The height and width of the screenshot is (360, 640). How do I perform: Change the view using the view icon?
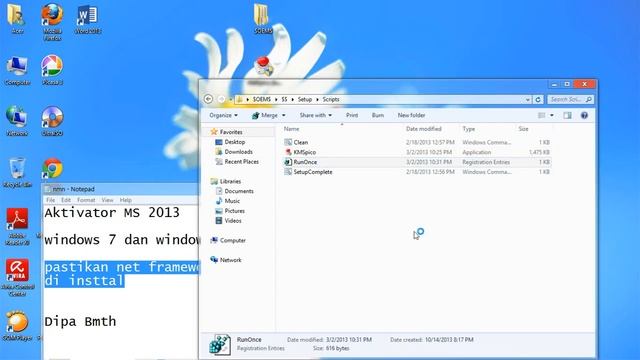(542, 116)
